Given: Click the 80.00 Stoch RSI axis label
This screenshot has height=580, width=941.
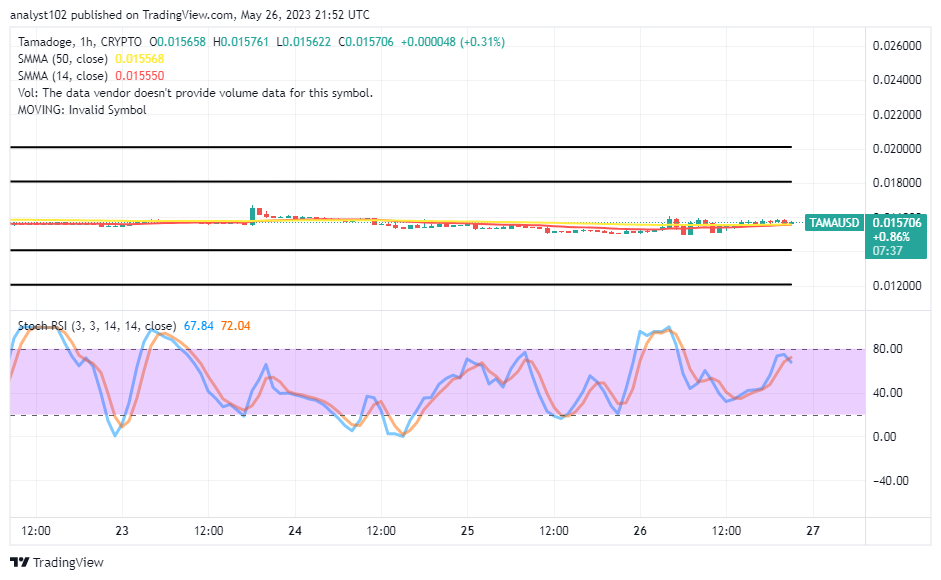Looking at the screenshot, I should click(888, 349).
